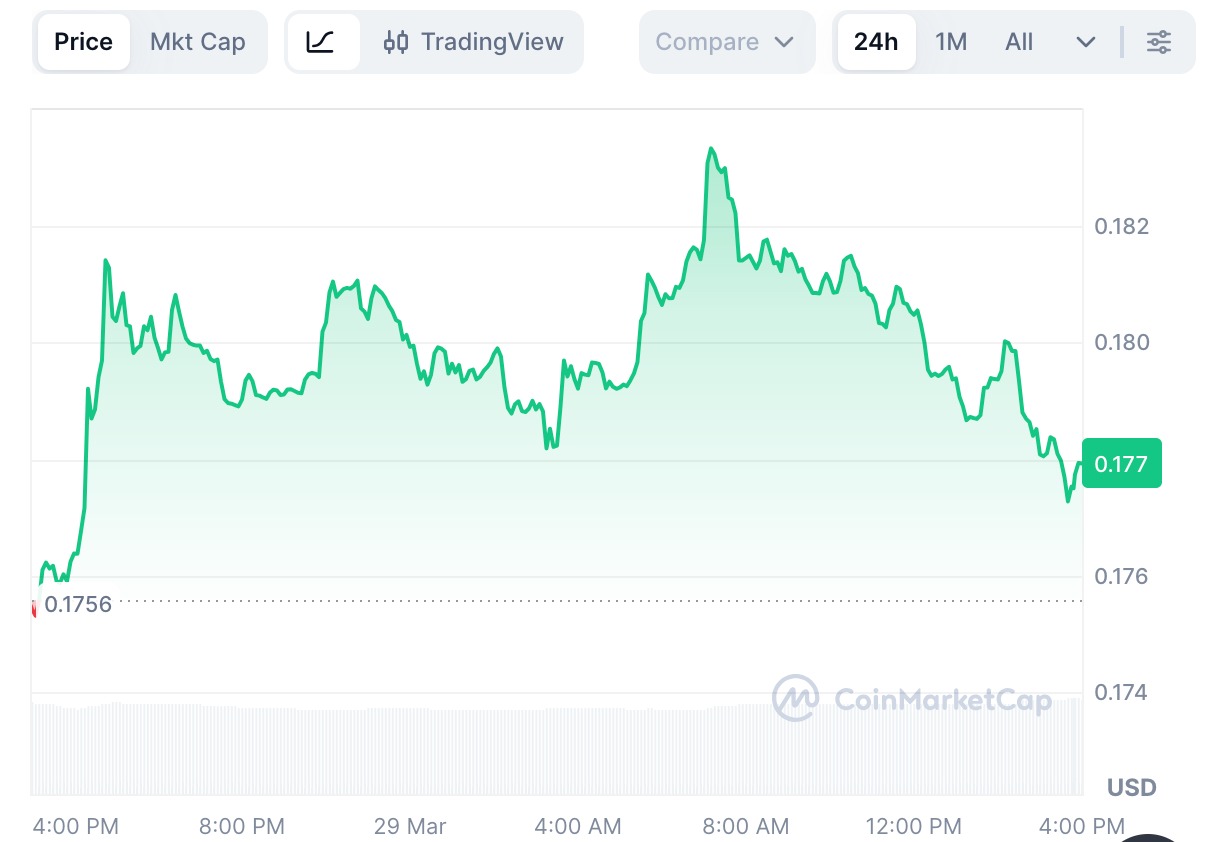Click the TradingView candlestick icon
This screenshot has height=842, width=1214.
tap(397, 42)
